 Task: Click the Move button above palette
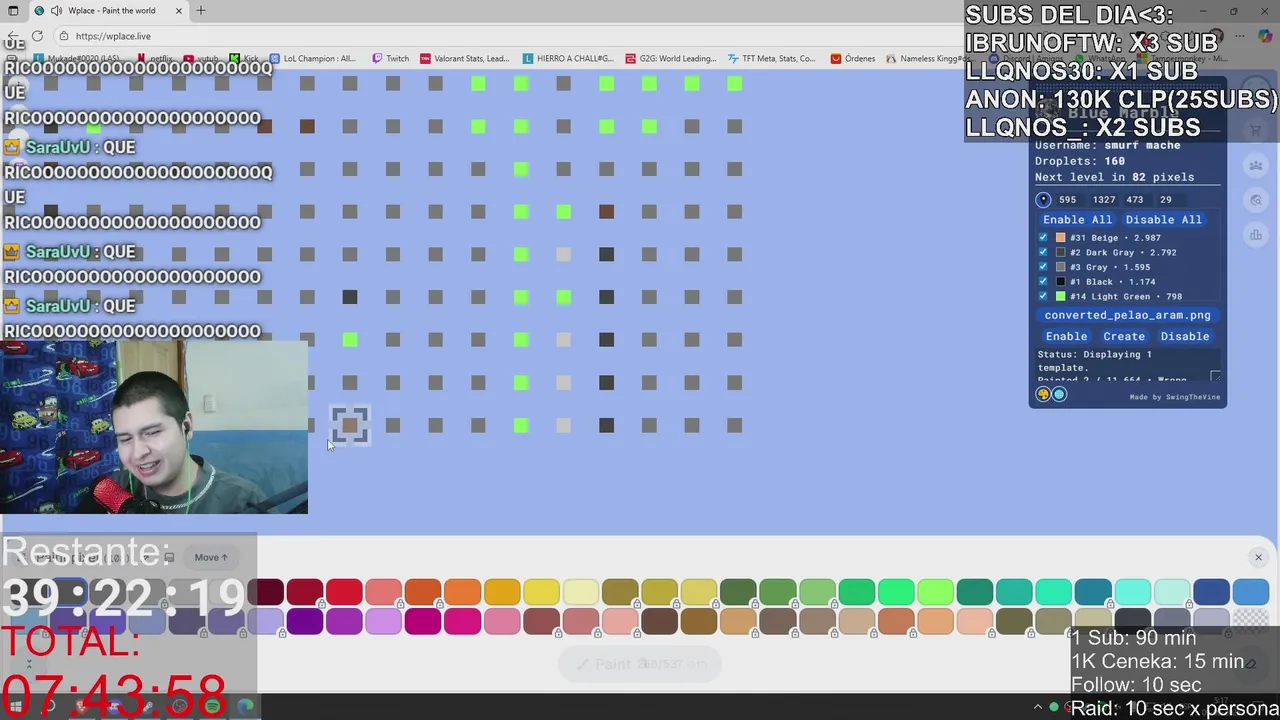(211, 557)
